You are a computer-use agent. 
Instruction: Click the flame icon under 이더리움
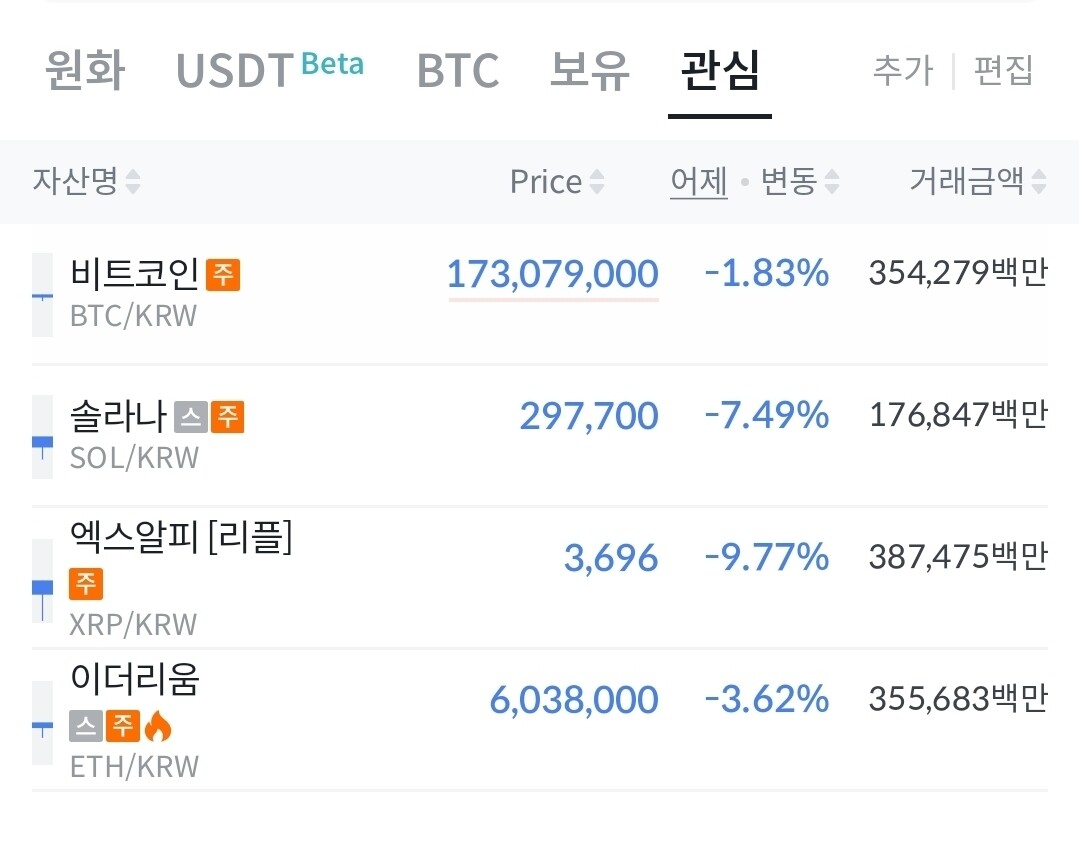pyautogui.click(x=157, y=726)
